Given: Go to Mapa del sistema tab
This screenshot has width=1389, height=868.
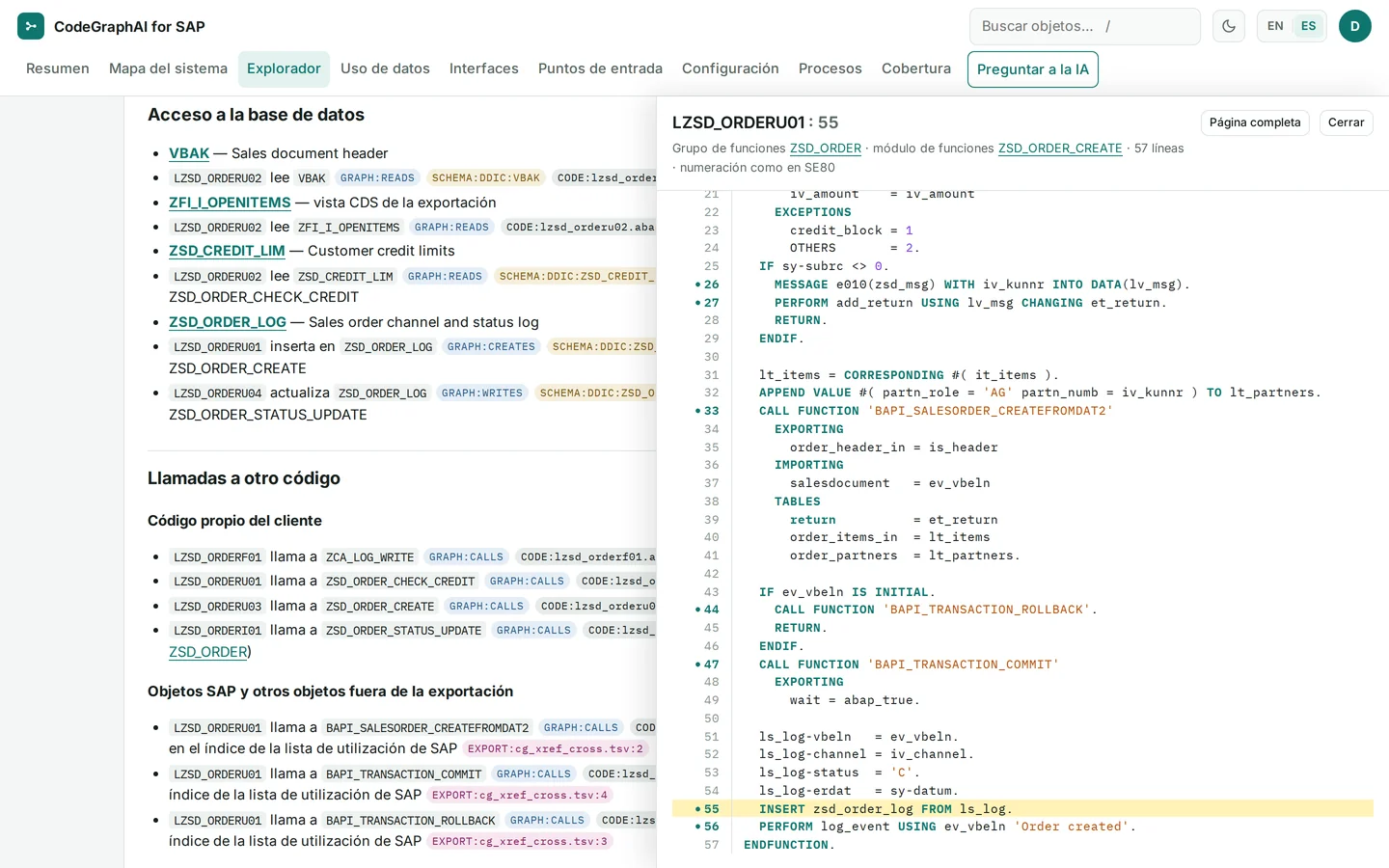Looking at the screenshot, I should (168, 68).
